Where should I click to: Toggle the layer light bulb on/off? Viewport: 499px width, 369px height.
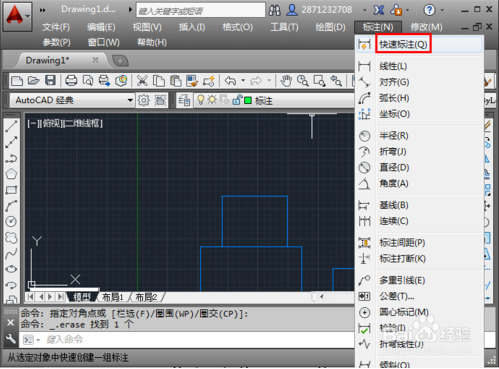pyautogui.click(x=201, y=100)
